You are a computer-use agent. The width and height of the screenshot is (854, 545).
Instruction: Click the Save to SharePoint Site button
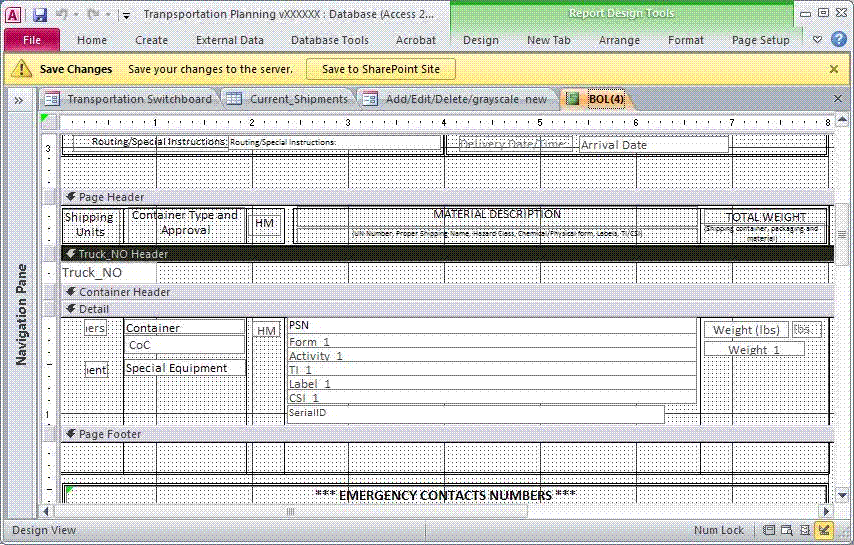click(x=380, y=69)
